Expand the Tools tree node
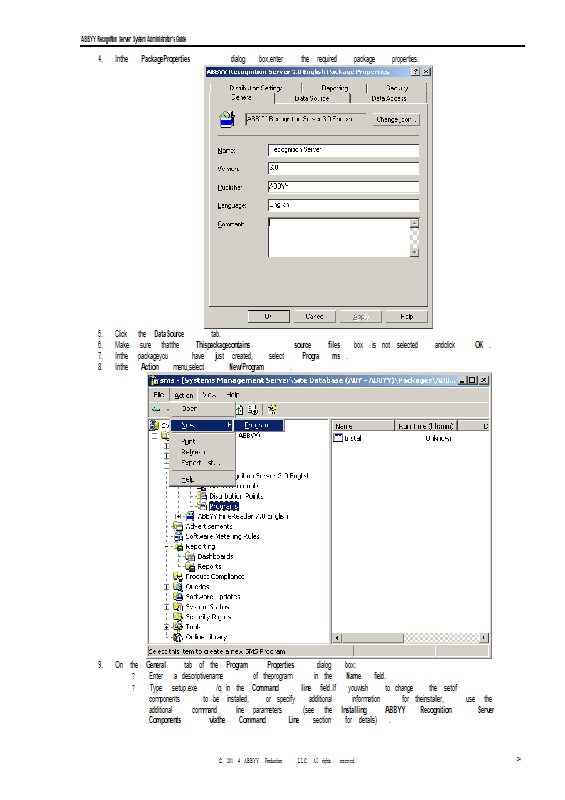Image resolution: width=565 pixels, height=800 pixels. pos(166,627)
